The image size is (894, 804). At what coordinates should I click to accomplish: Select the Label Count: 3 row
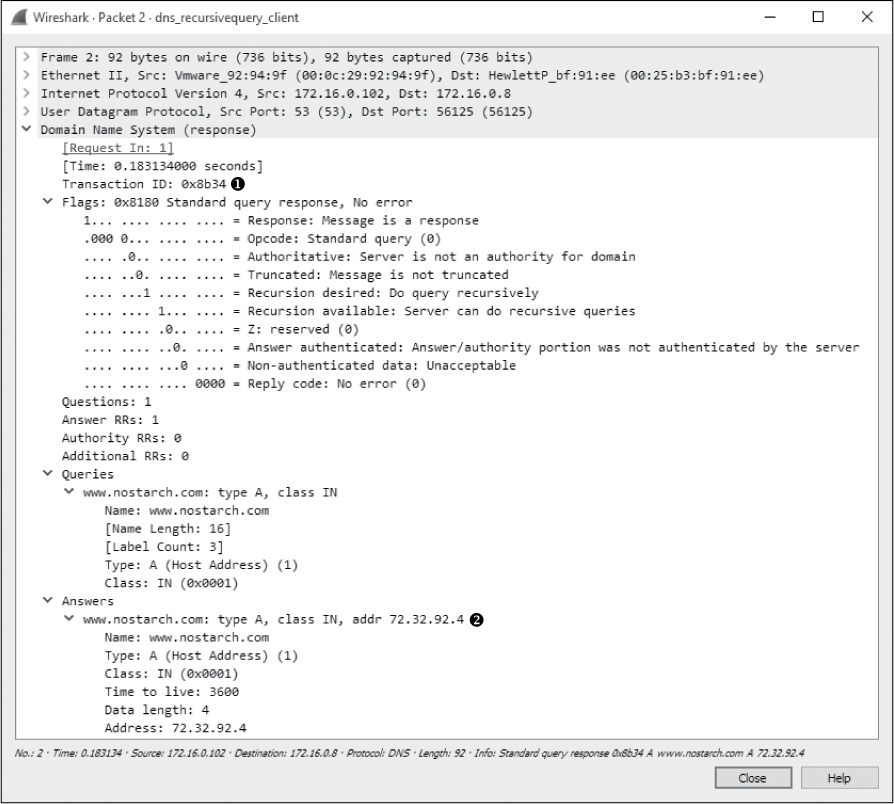point(164,547)
